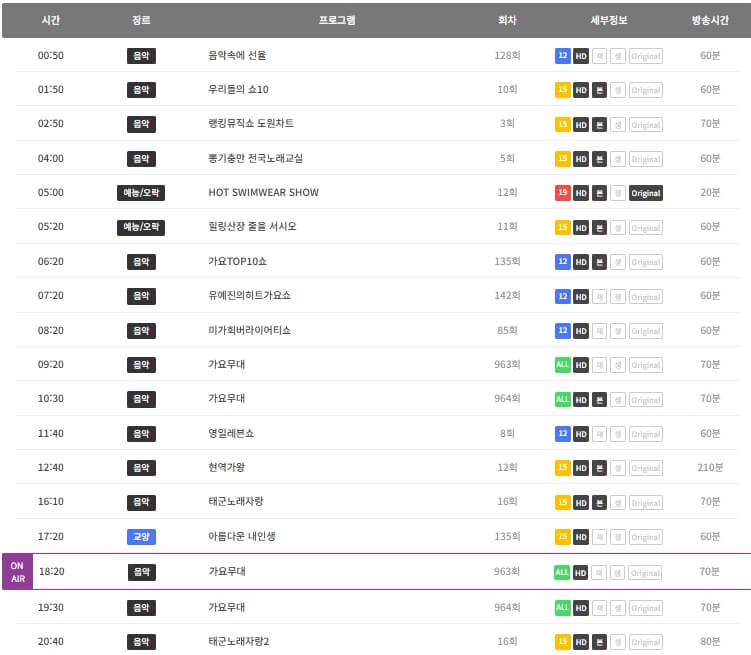The image size is (751, 655).
Task: Click the purple ON AIR indicator
Action: [x=18, y=572]
